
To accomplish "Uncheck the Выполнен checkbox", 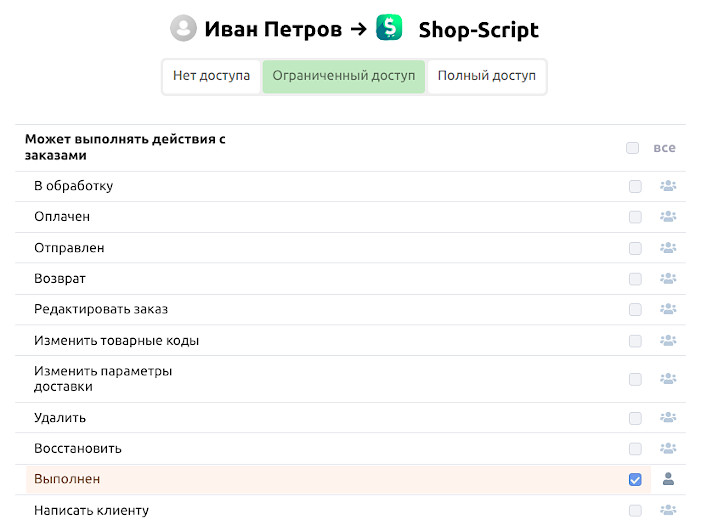I will (635, 479).
